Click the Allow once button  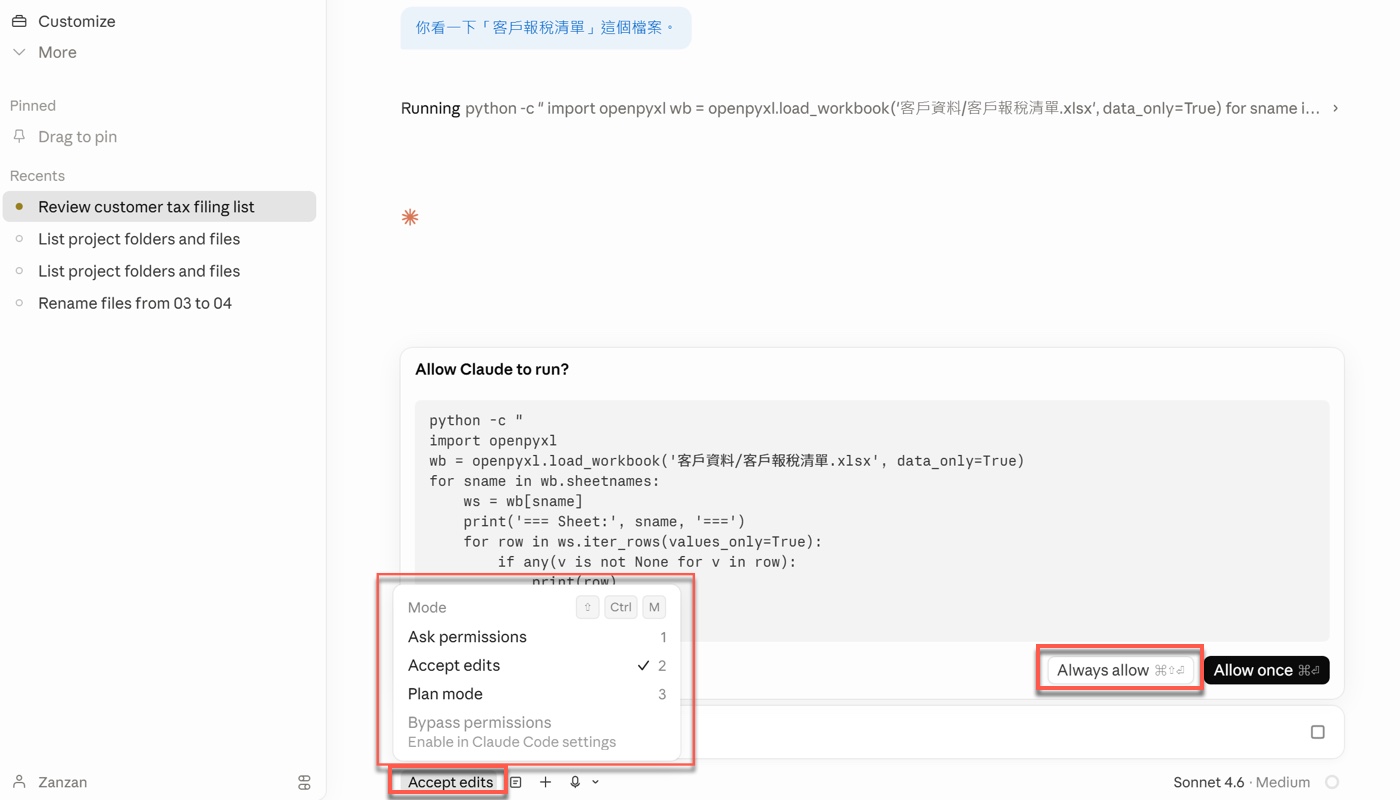pos(1266,670)
